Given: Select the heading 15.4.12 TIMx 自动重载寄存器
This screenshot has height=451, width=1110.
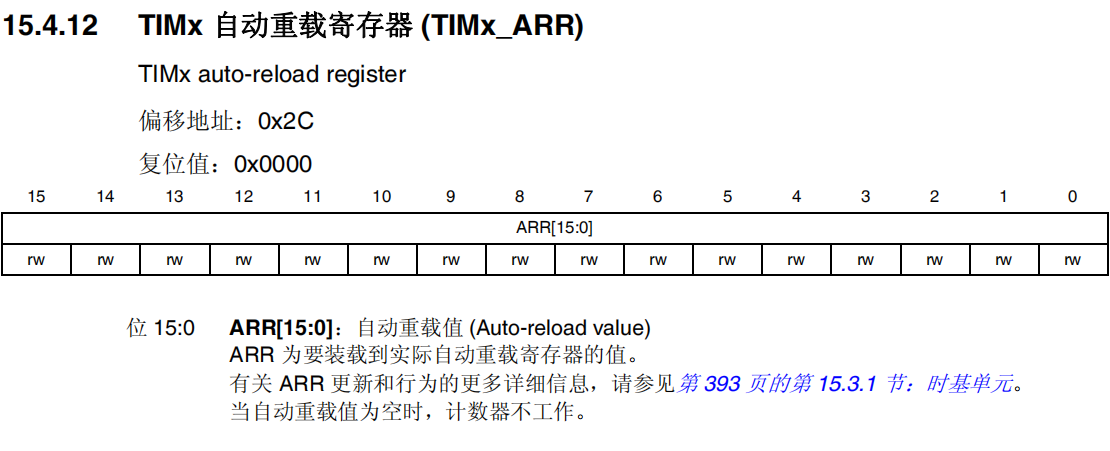Looking at the screenshot, I should tap(294, 27).
